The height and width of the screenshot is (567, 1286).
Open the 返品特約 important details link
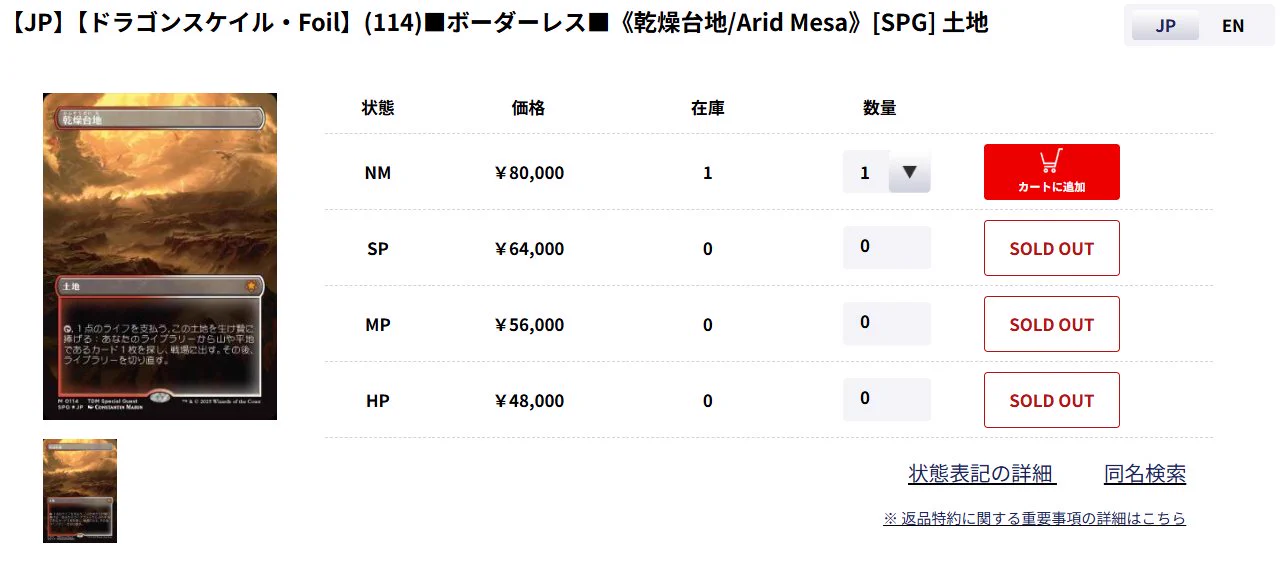pyautogui.click(x=1034, y=518)
